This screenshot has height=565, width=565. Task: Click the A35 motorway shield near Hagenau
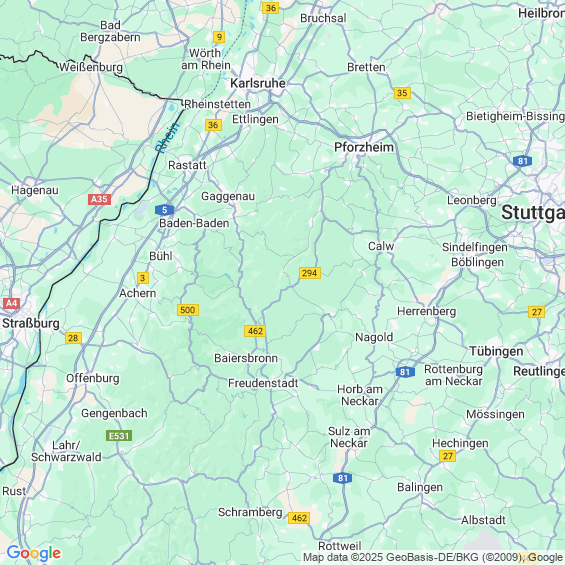pos(99,199)
